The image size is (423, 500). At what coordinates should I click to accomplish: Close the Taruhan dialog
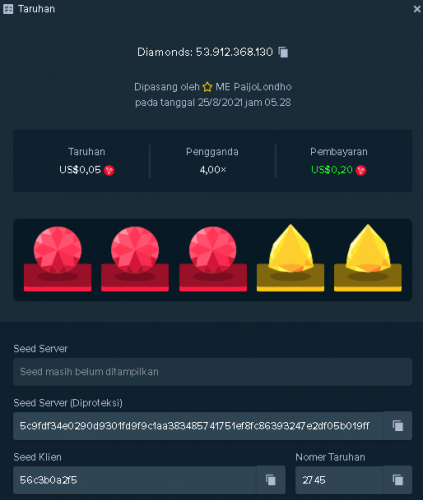click(417, 9)
